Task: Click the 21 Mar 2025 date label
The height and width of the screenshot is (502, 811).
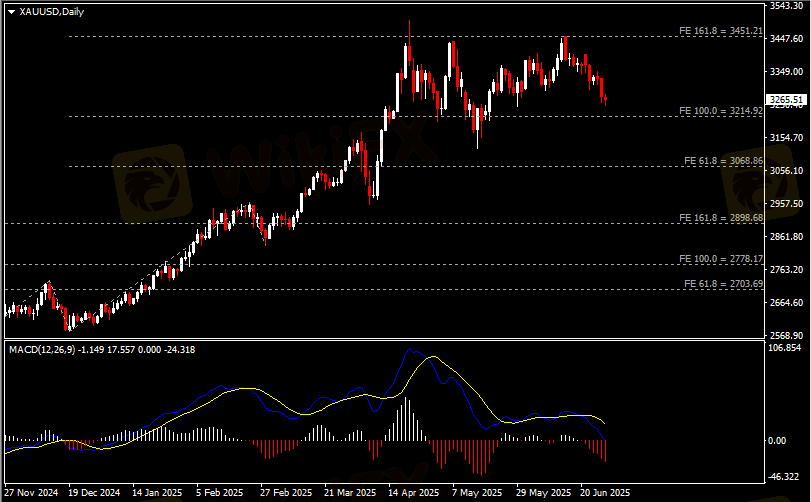Action: [x=350, y=493]
